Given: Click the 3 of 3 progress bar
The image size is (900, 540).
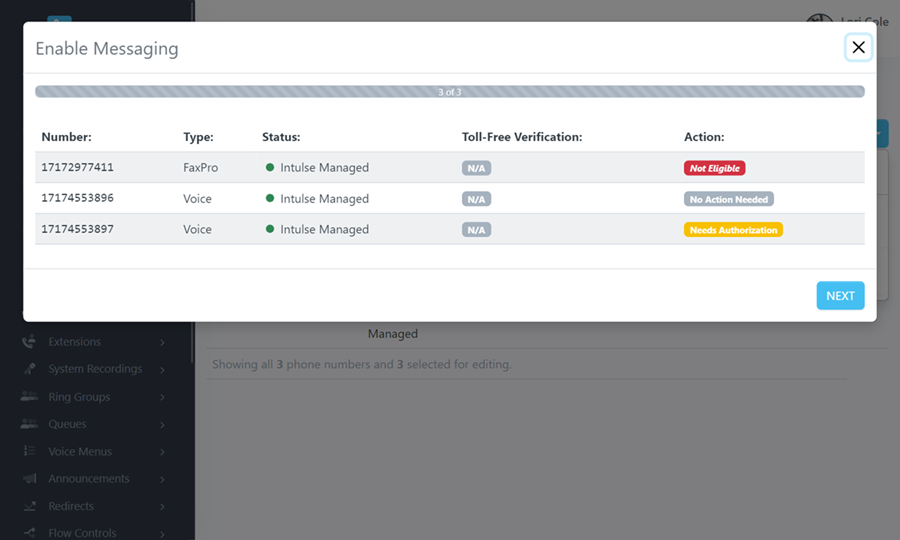Looking at the screenshot, I should click(x=449, y=92).
